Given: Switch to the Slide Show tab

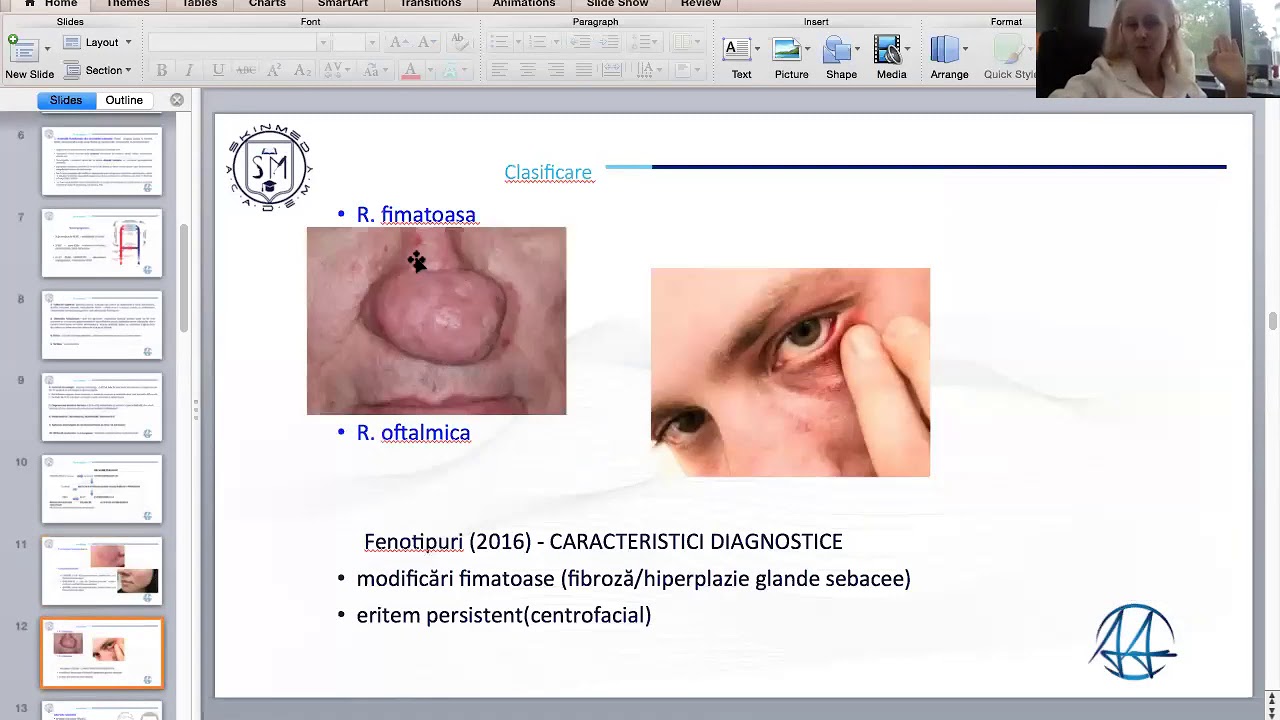Looking at the screenshot, I should (x=617, y=4).
